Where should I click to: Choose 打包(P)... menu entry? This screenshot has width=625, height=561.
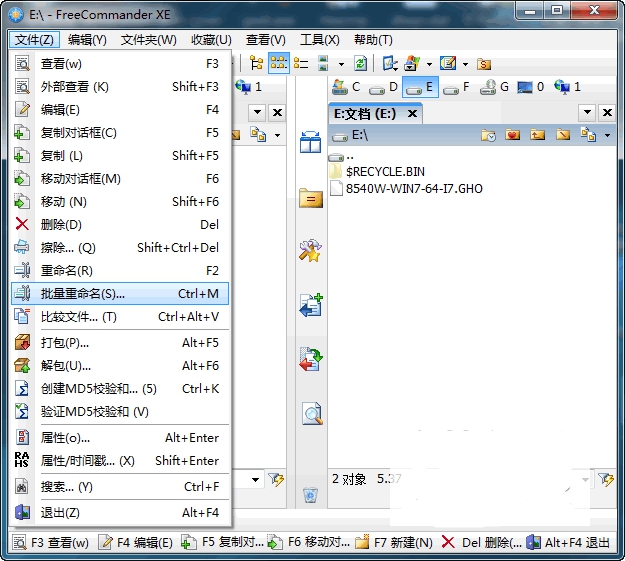pyautogui.click(x=120, y=343)
